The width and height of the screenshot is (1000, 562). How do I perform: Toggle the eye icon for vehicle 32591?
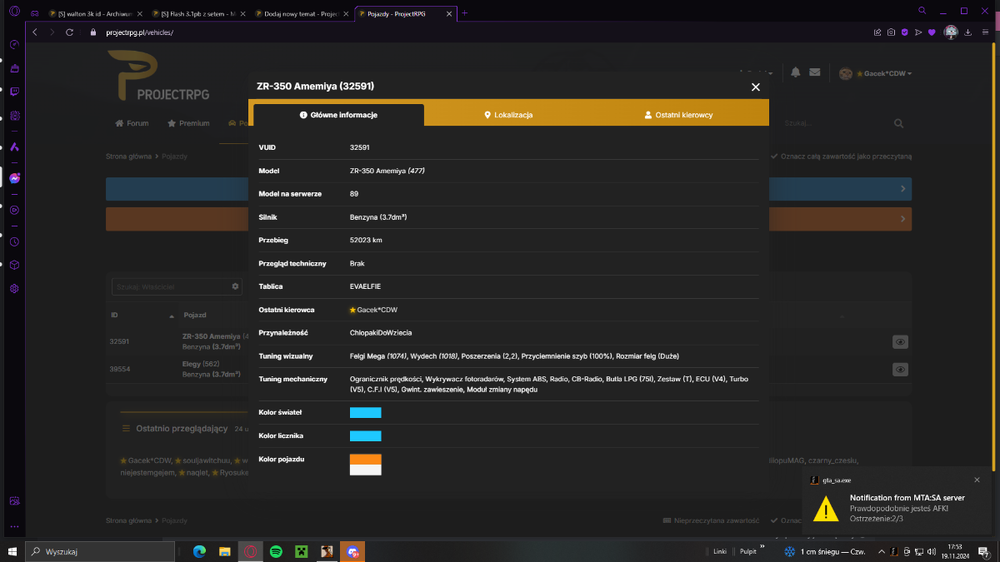pyautogui.click(x=900, y=342)
